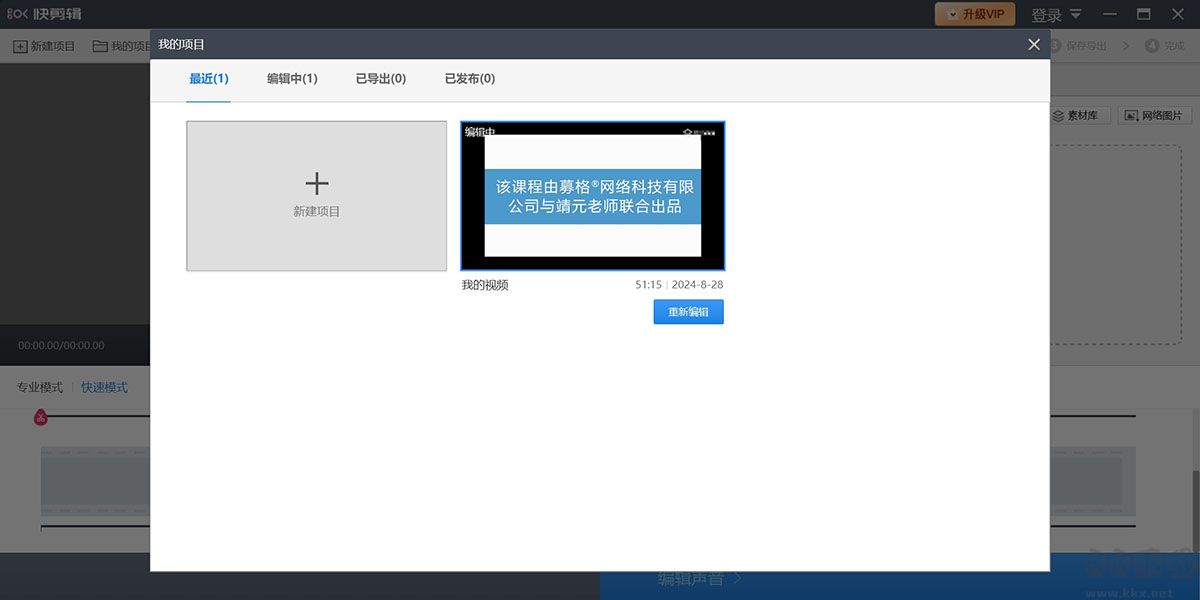Viewport: 1200px width, 600px height.
Task: Click 重新编辑 to re-edit the video
Action: 688,312
